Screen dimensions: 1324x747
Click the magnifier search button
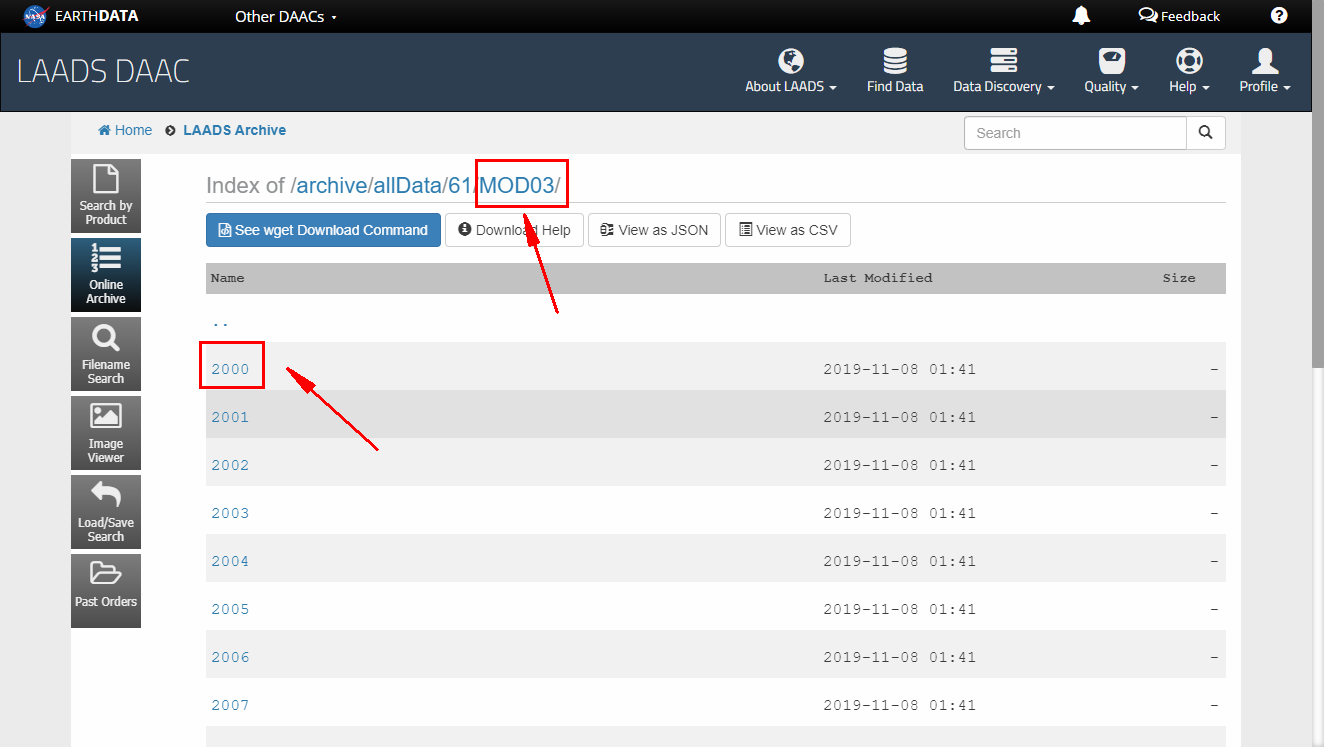[x=1206, y=133]
